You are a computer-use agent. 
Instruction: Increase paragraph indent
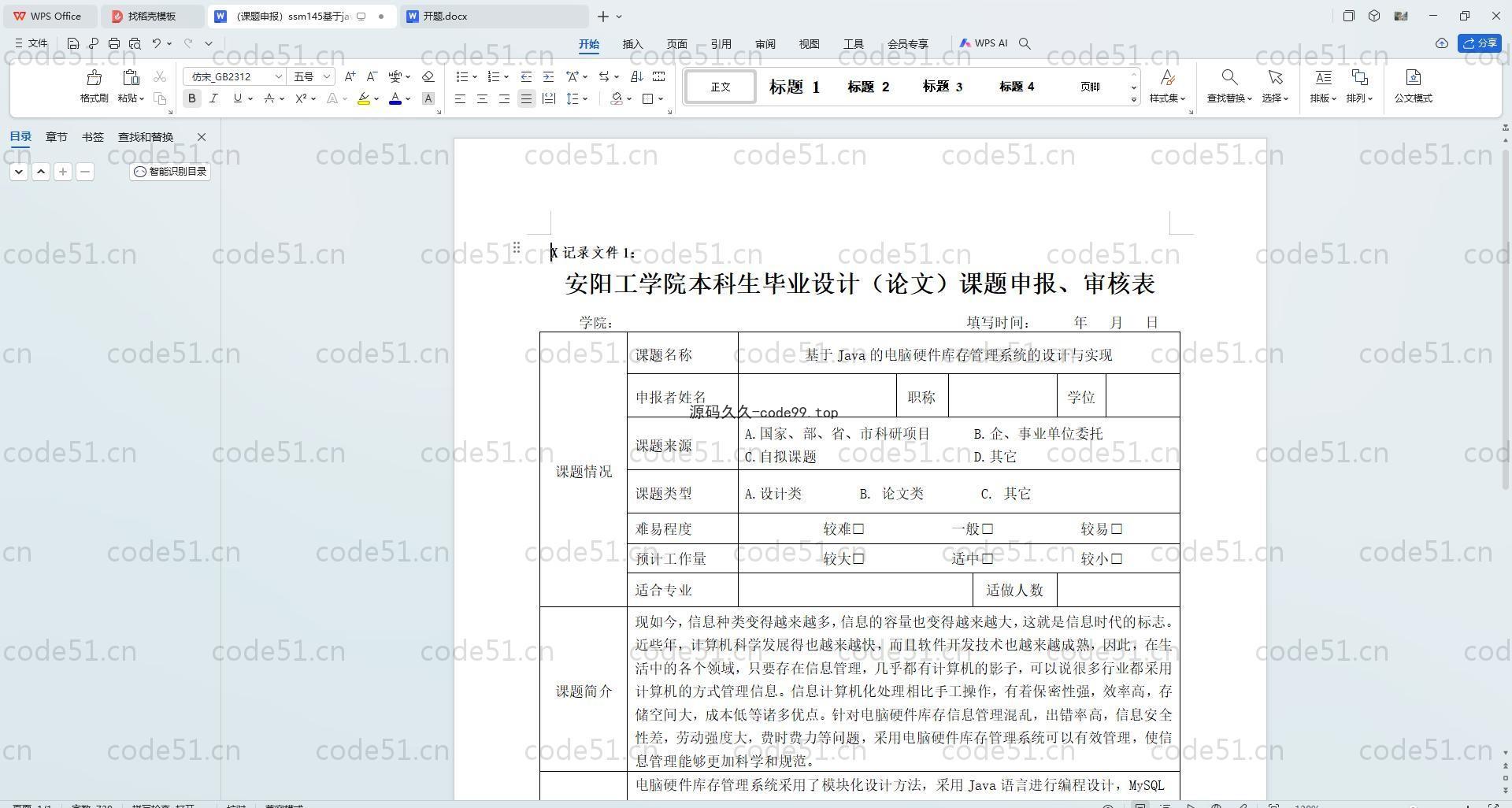[x=548, y=76]
